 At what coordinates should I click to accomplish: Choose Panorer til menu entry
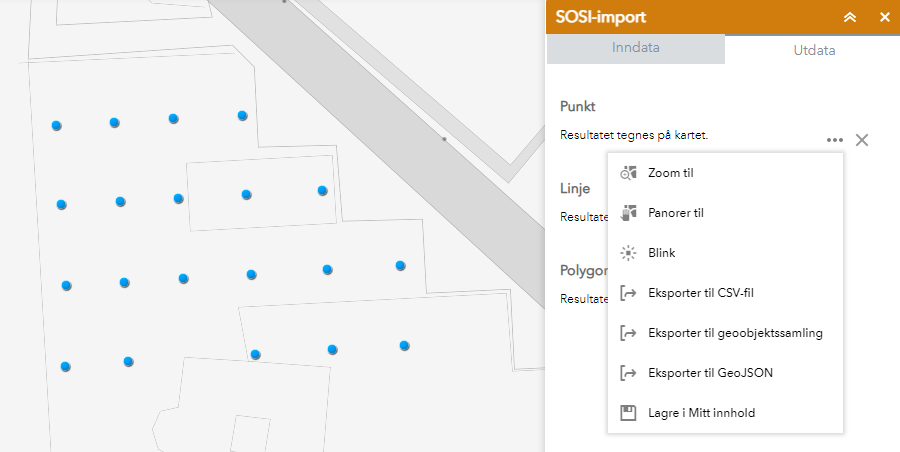[725, 213]
